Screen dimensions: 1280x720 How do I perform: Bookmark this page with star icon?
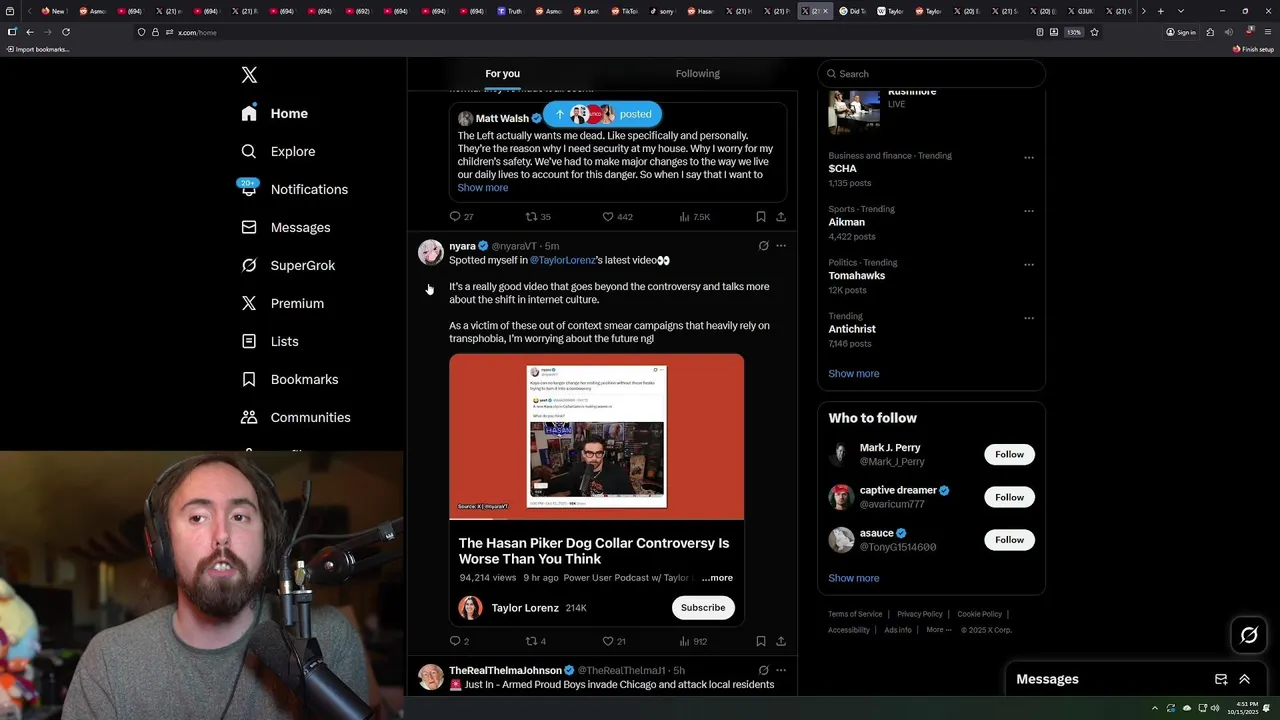1094,32
